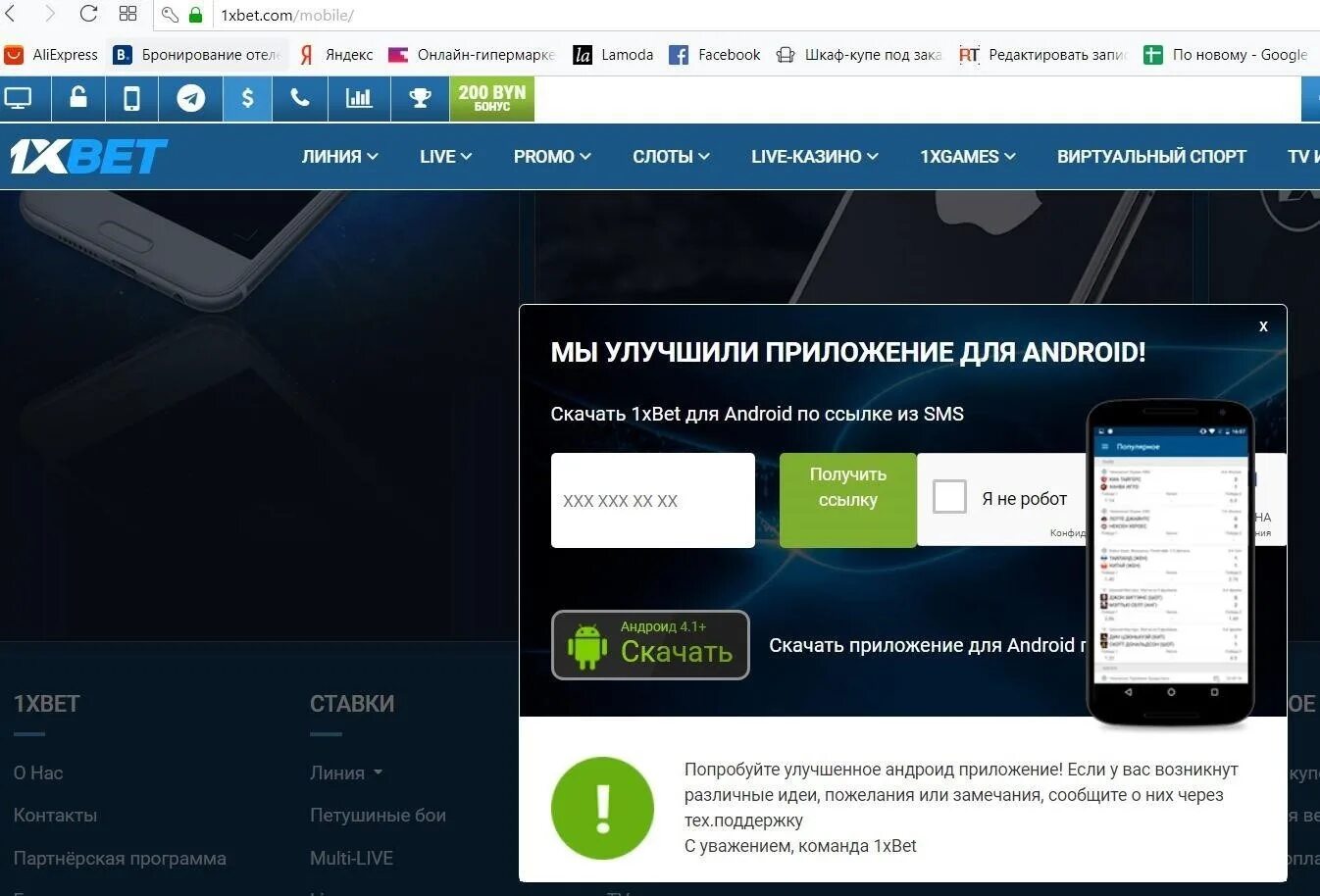Click the key icon in address bar

tap(170, 15)
